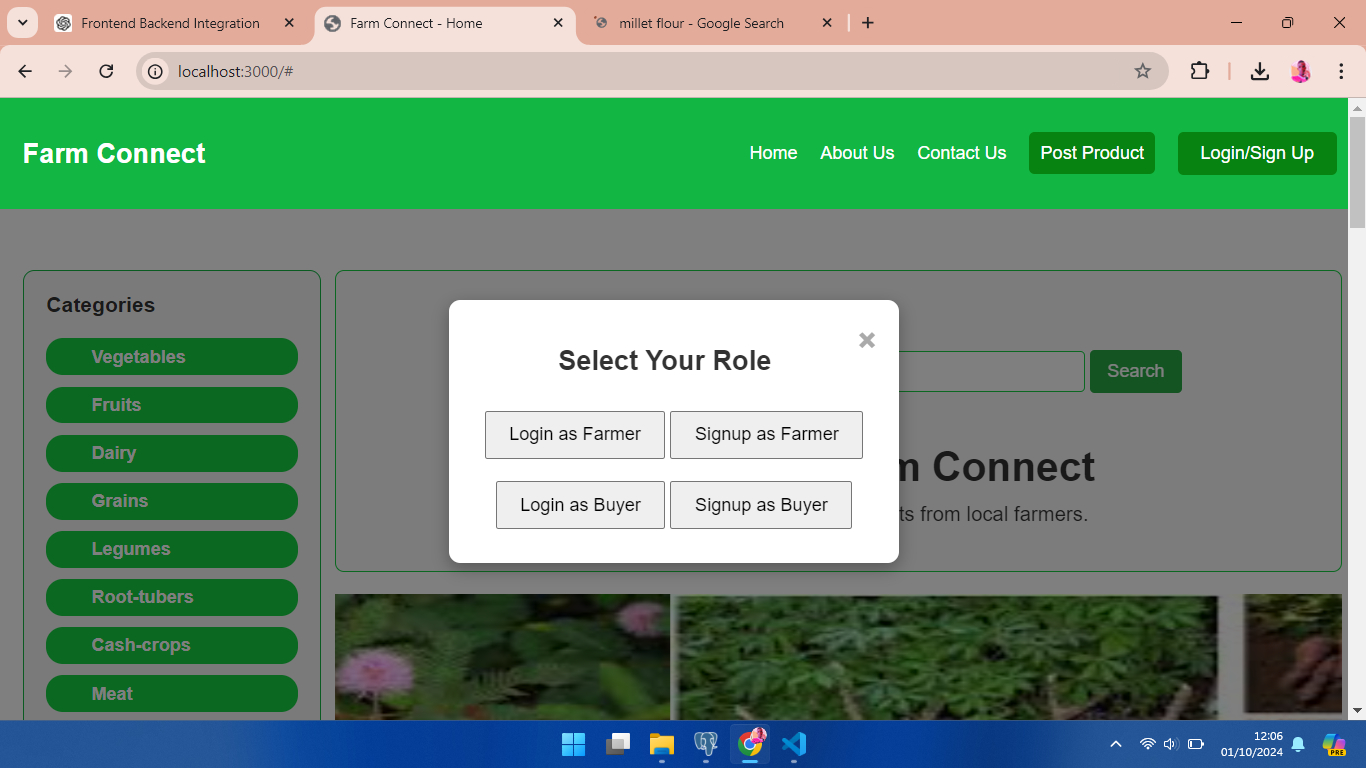Image resolution: width=1366 pixels, height=768 pixels.
Task: Open File Explorer from taskbar
Action: 662,744
